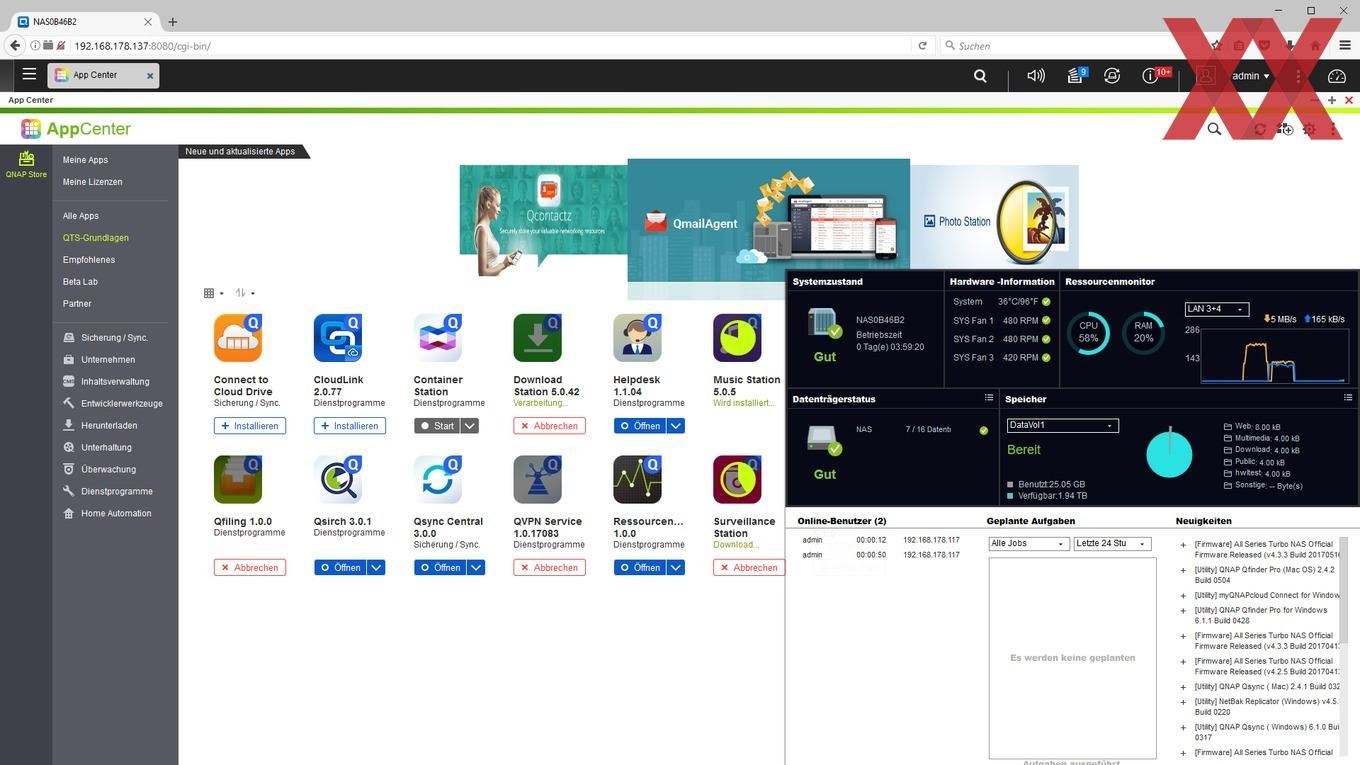Switch app grid view layout icon

coord(213,293)
